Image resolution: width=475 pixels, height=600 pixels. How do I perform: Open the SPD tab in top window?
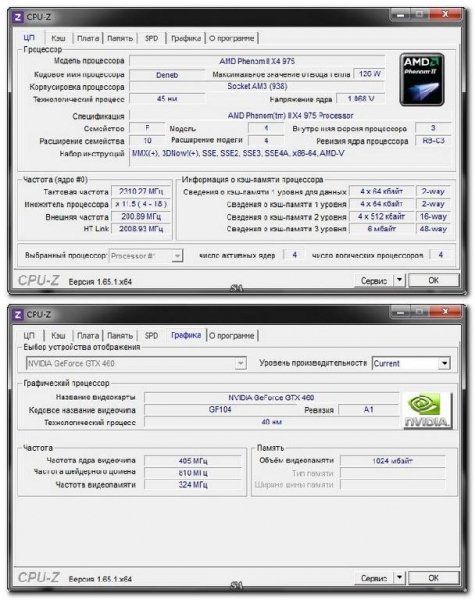pyautogui.click(x=152, y=38)
